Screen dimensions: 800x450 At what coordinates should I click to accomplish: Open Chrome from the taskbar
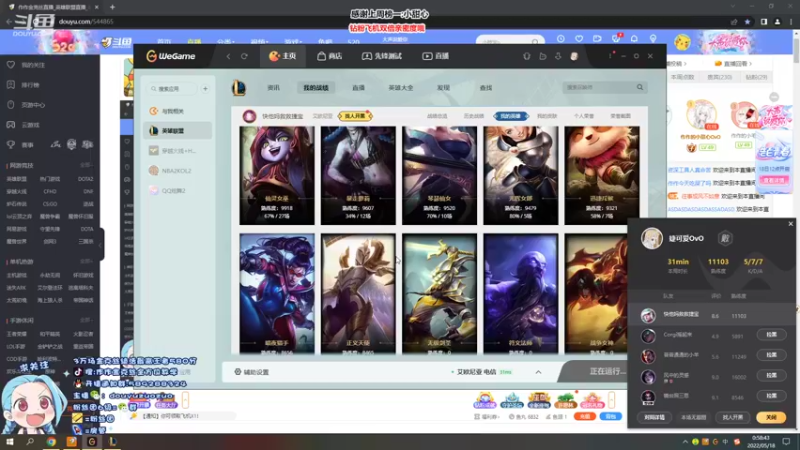[x=51, y=441]
